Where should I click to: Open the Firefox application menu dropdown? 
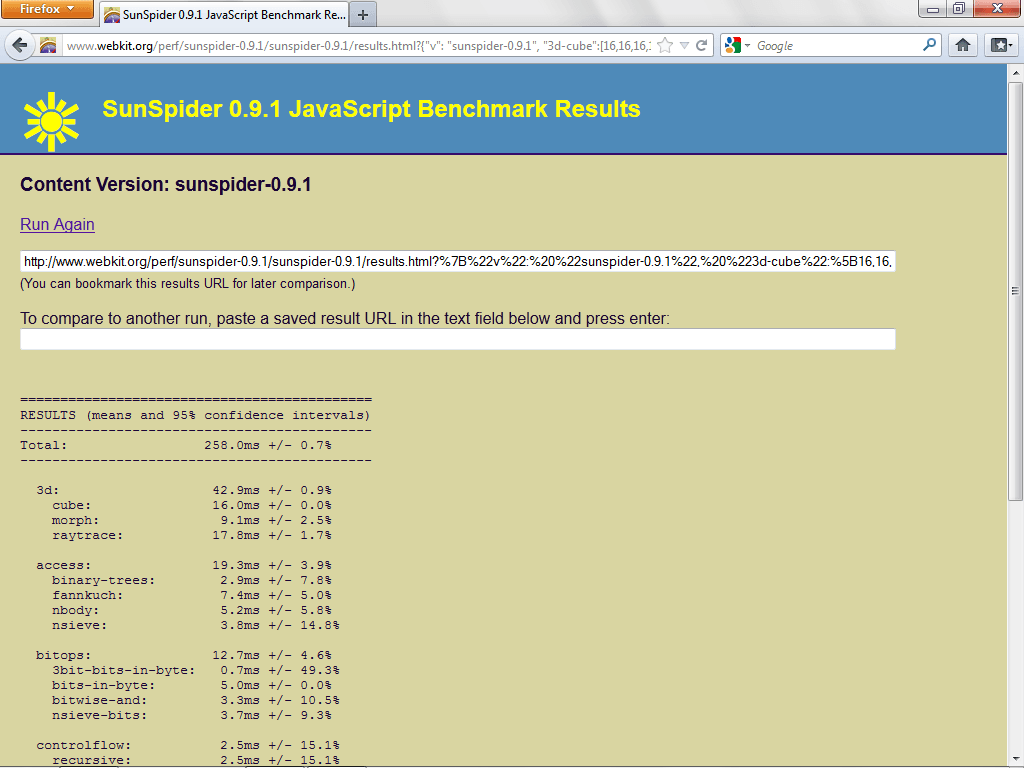pos(47,9)
